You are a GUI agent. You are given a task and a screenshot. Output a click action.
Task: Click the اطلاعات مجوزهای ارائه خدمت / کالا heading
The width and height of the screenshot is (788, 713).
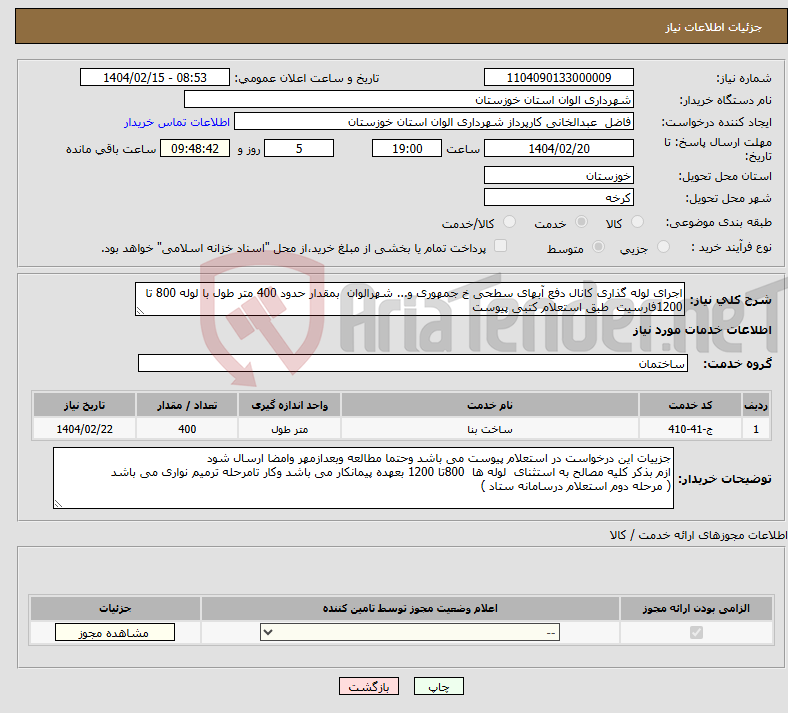(699, 535)
